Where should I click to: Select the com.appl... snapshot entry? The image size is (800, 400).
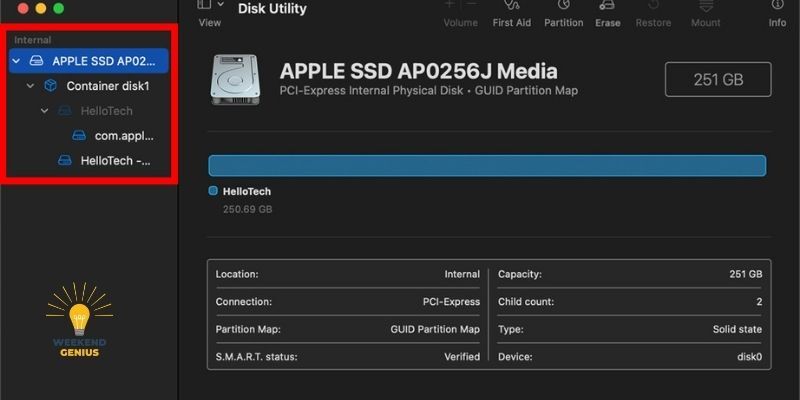click(x=124, y=136)
